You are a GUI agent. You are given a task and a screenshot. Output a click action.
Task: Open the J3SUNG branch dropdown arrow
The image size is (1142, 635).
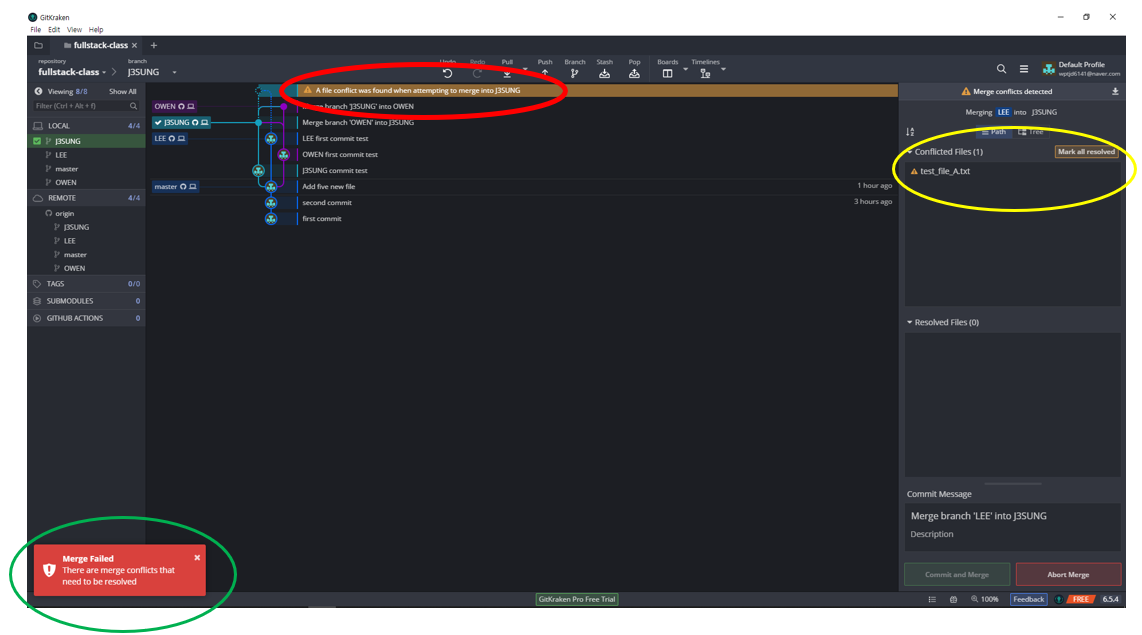174,72
